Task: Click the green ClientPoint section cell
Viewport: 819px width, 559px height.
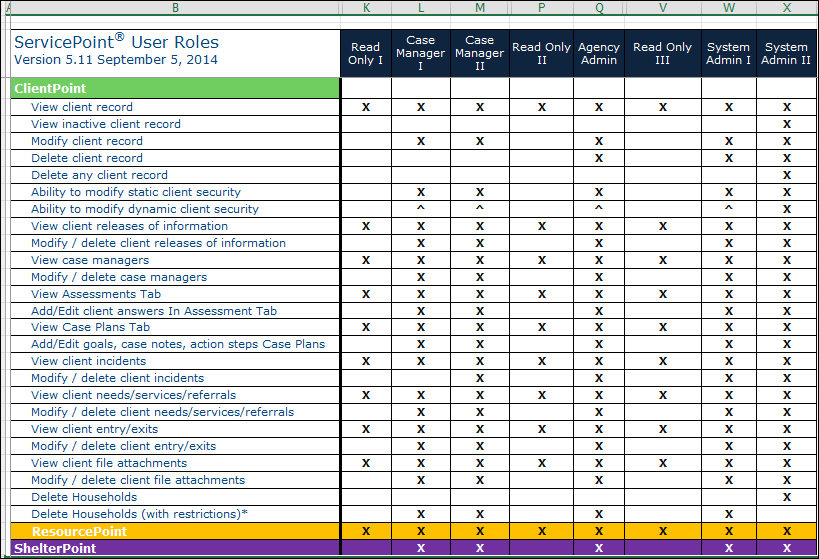Action: tap(175, 88)
